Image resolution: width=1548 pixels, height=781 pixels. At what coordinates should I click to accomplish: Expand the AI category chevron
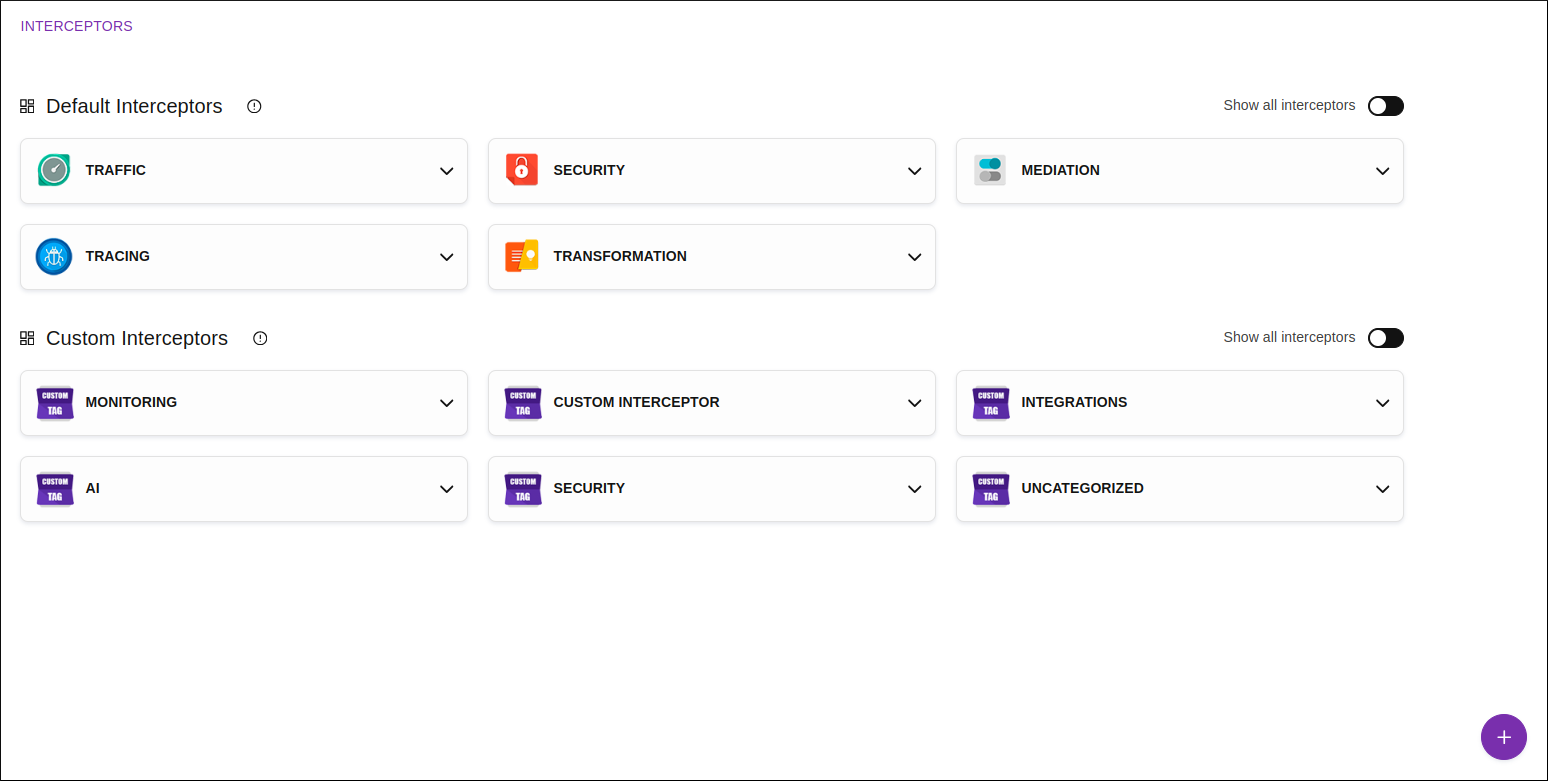(446, 489)
